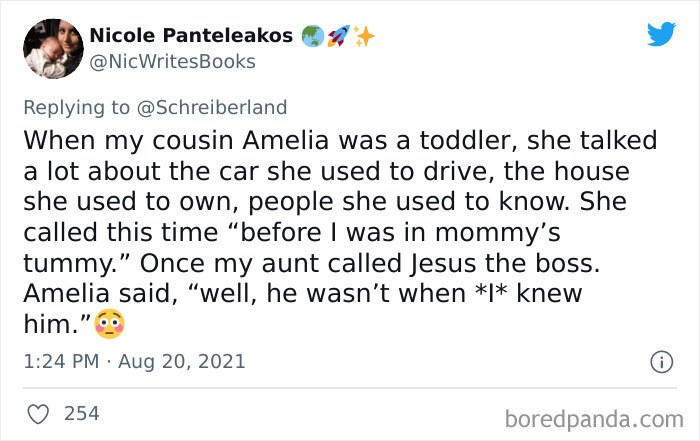Screen dimensions: 700x441
Task: Visit the @NicWritesBooks handle
Action: pyautogui.click(x=173, y=62)
